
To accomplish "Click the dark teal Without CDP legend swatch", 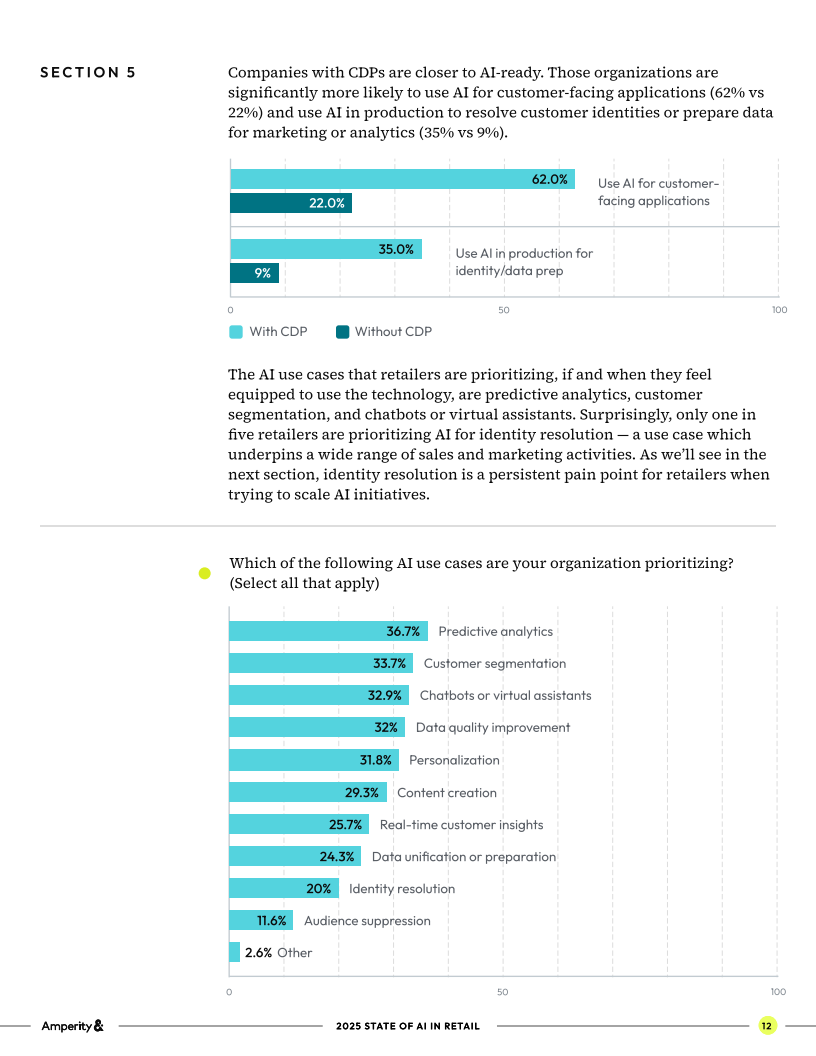I will [x=342, y=332].
